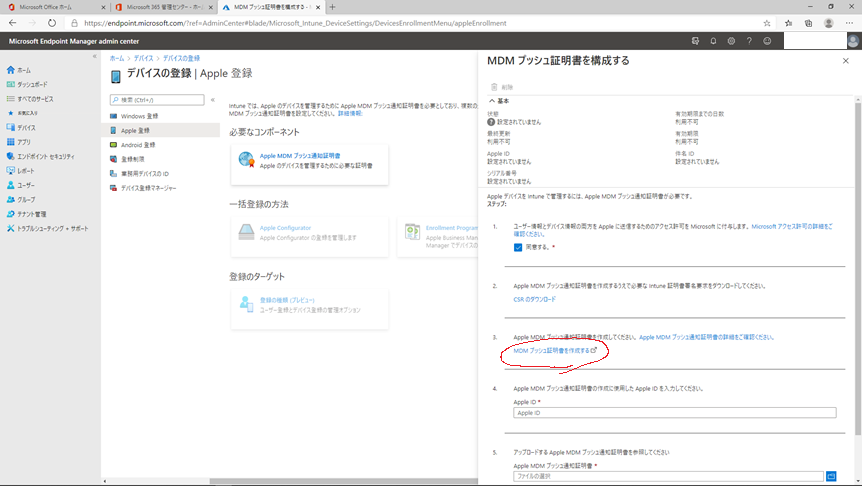
Task: Click the feedback smiley icon
Action: pos(767,41)
